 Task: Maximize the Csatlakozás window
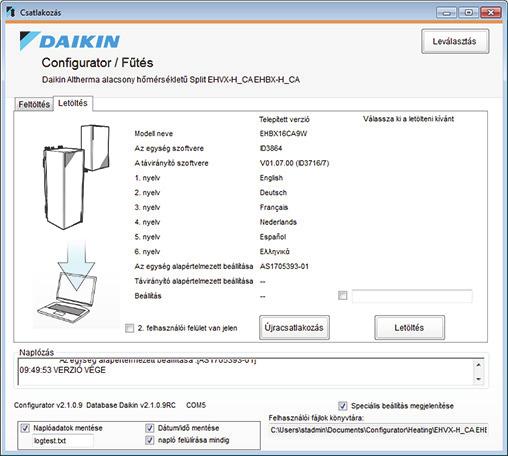(468, 13)
